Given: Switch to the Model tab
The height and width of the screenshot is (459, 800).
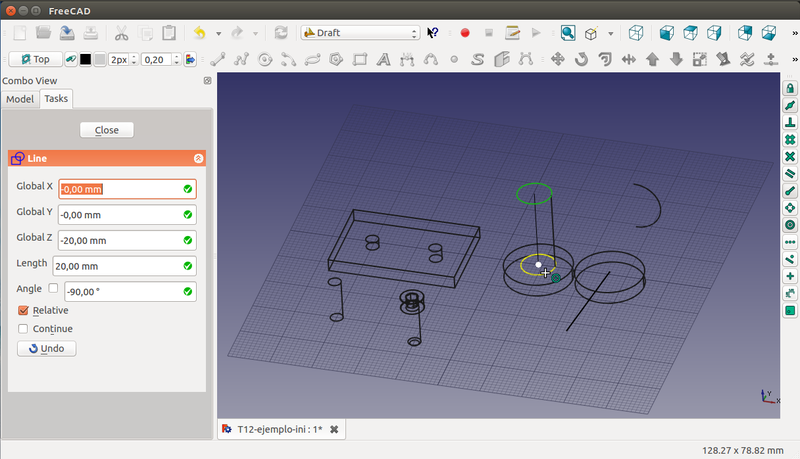Looking at the screenshot, I should tap(20, 99).
